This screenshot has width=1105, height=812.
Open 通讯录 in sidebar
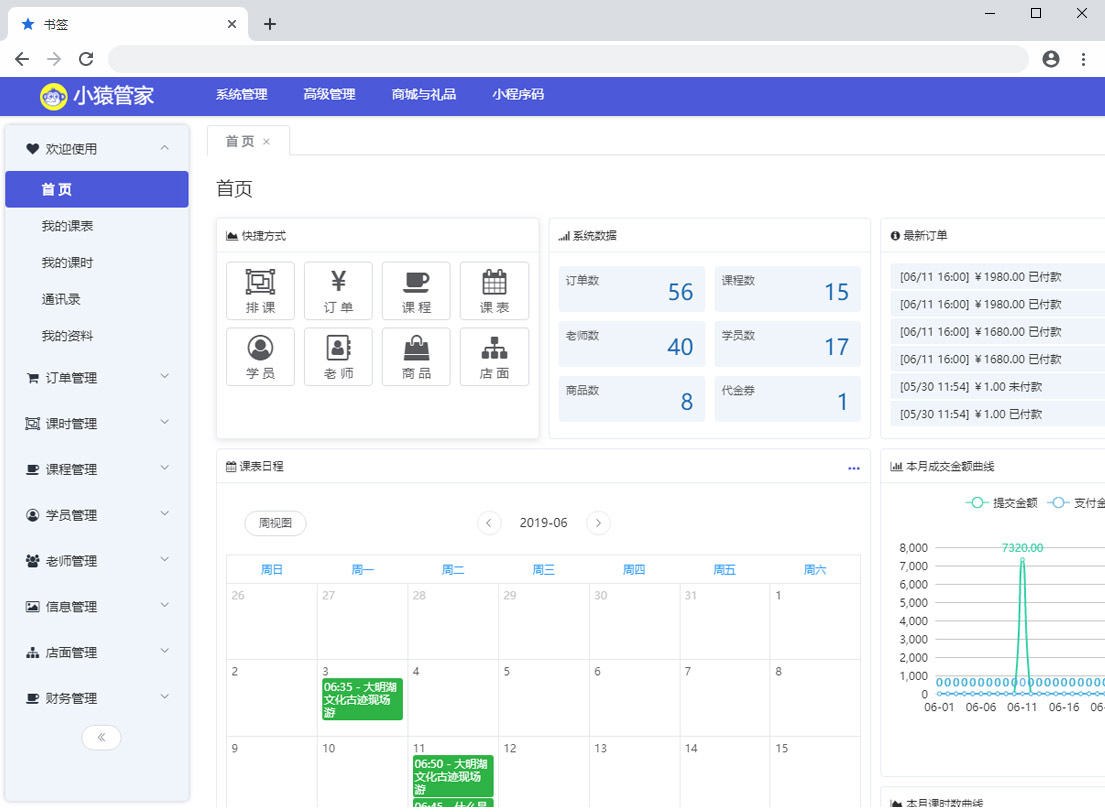61,300
